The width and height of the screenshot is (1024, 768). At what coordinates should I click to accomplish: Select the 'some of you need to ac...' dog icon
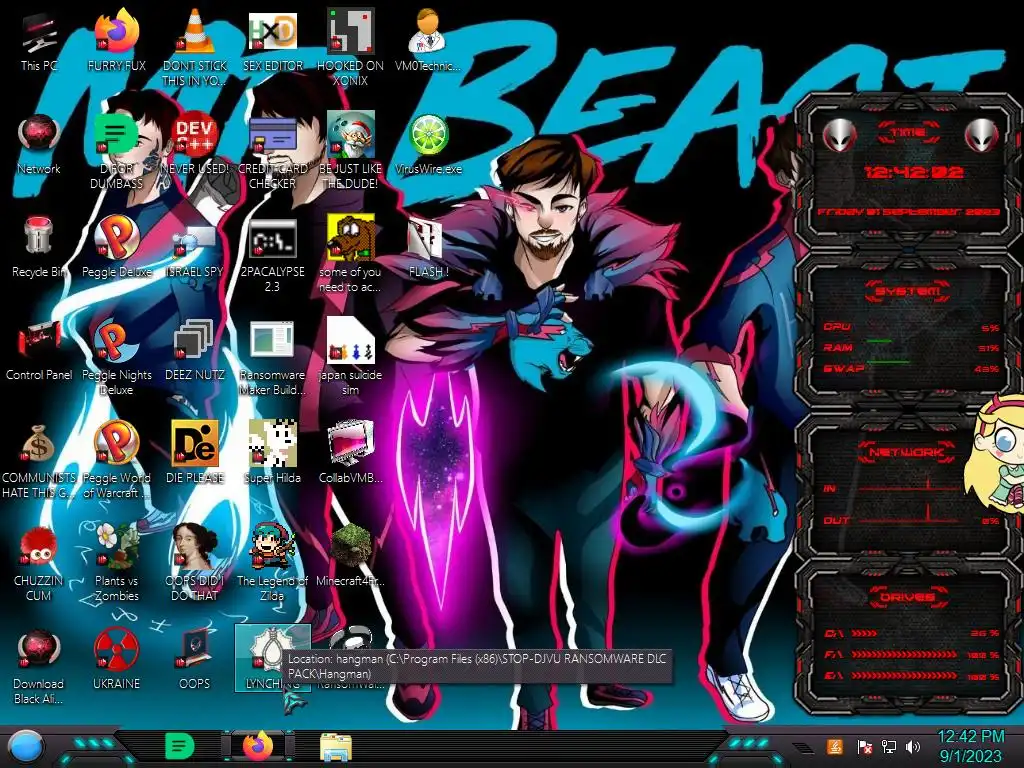[350, 253]
